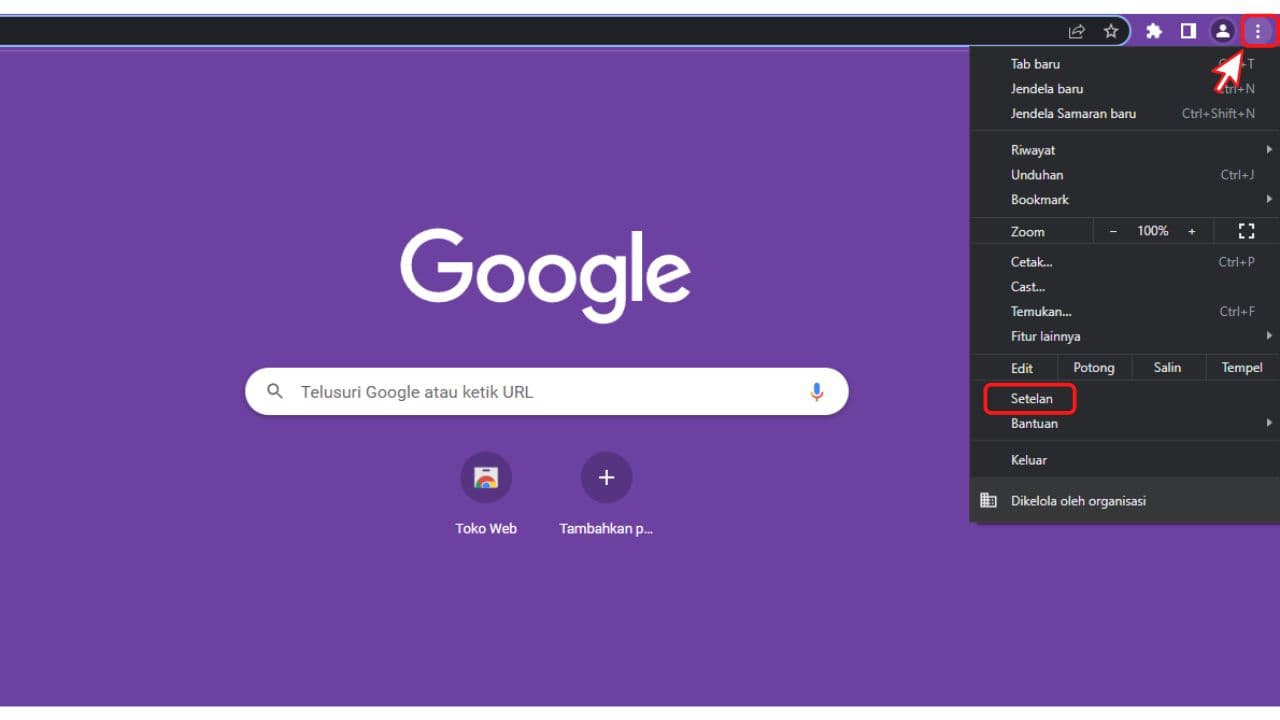The height and width of the screenshot is (720, 1280).
Task: Click the Toko Web label text
Action: (x=486, y=529)
